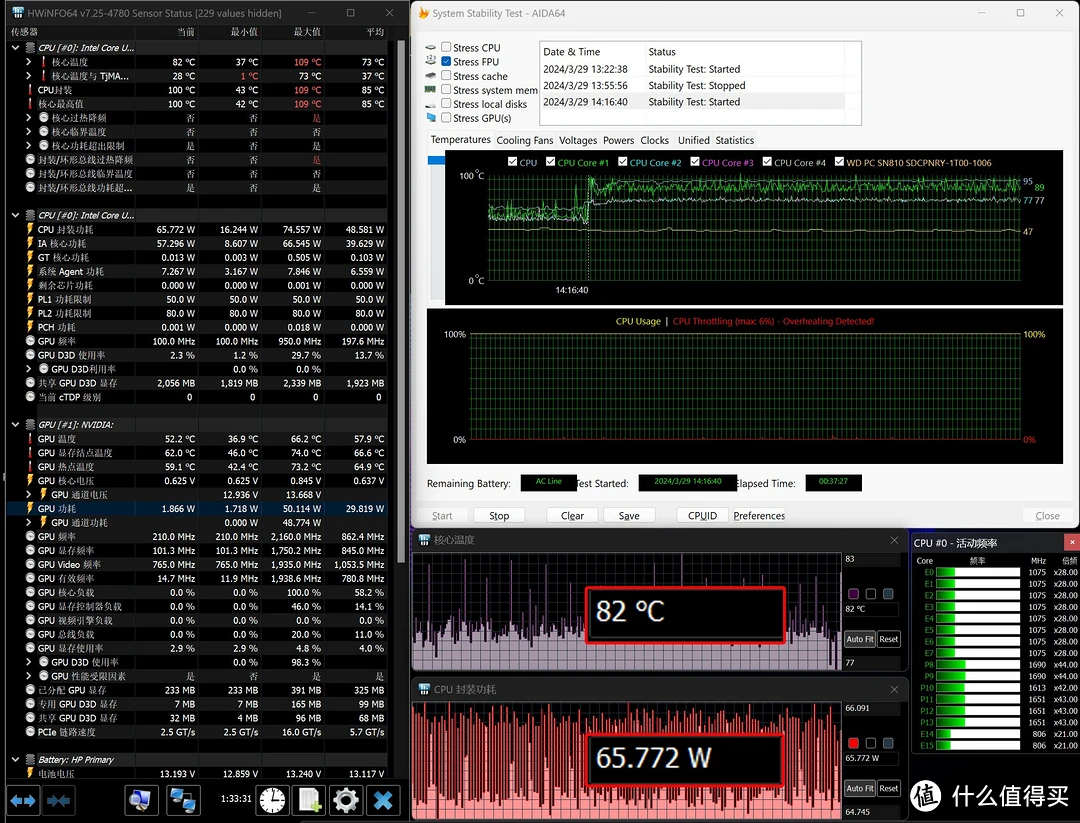The height and width of the screenshot is (823, 1080).
Task: Click the window icon of the 核心温度 graph
Action: pos(424,540)
